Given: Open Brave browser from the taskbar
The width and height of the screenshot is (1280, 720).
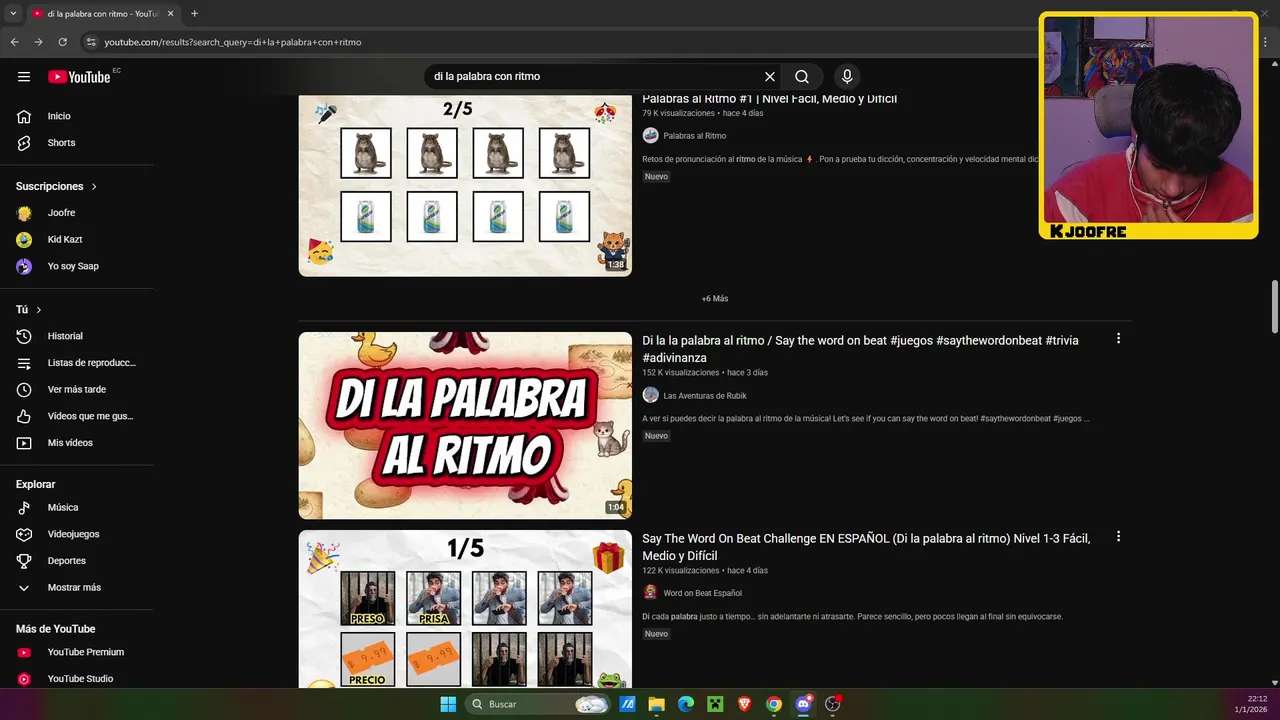Looking at the screenshot, I should tap(744, 704).
